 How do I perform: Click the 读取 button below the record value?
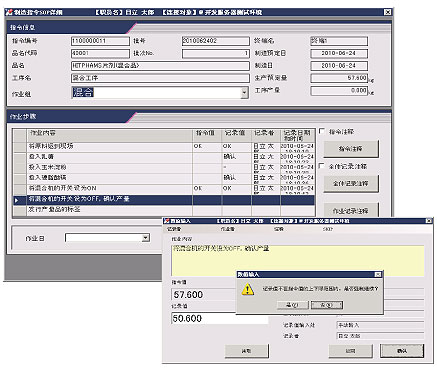click(247, 351)
